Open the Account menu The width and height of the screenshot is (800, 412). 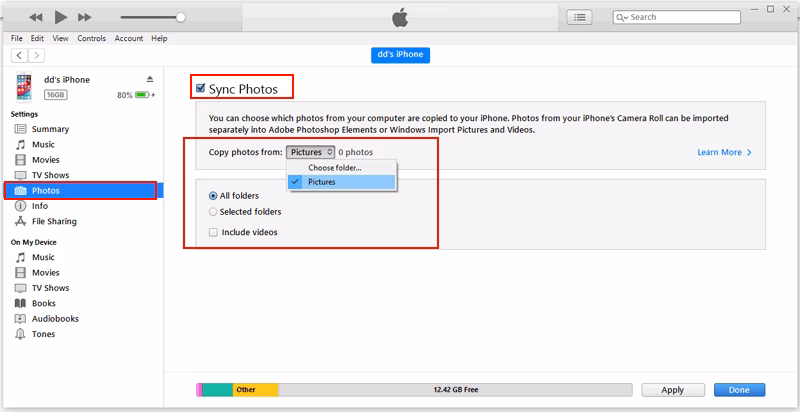(x=129, y=38)
